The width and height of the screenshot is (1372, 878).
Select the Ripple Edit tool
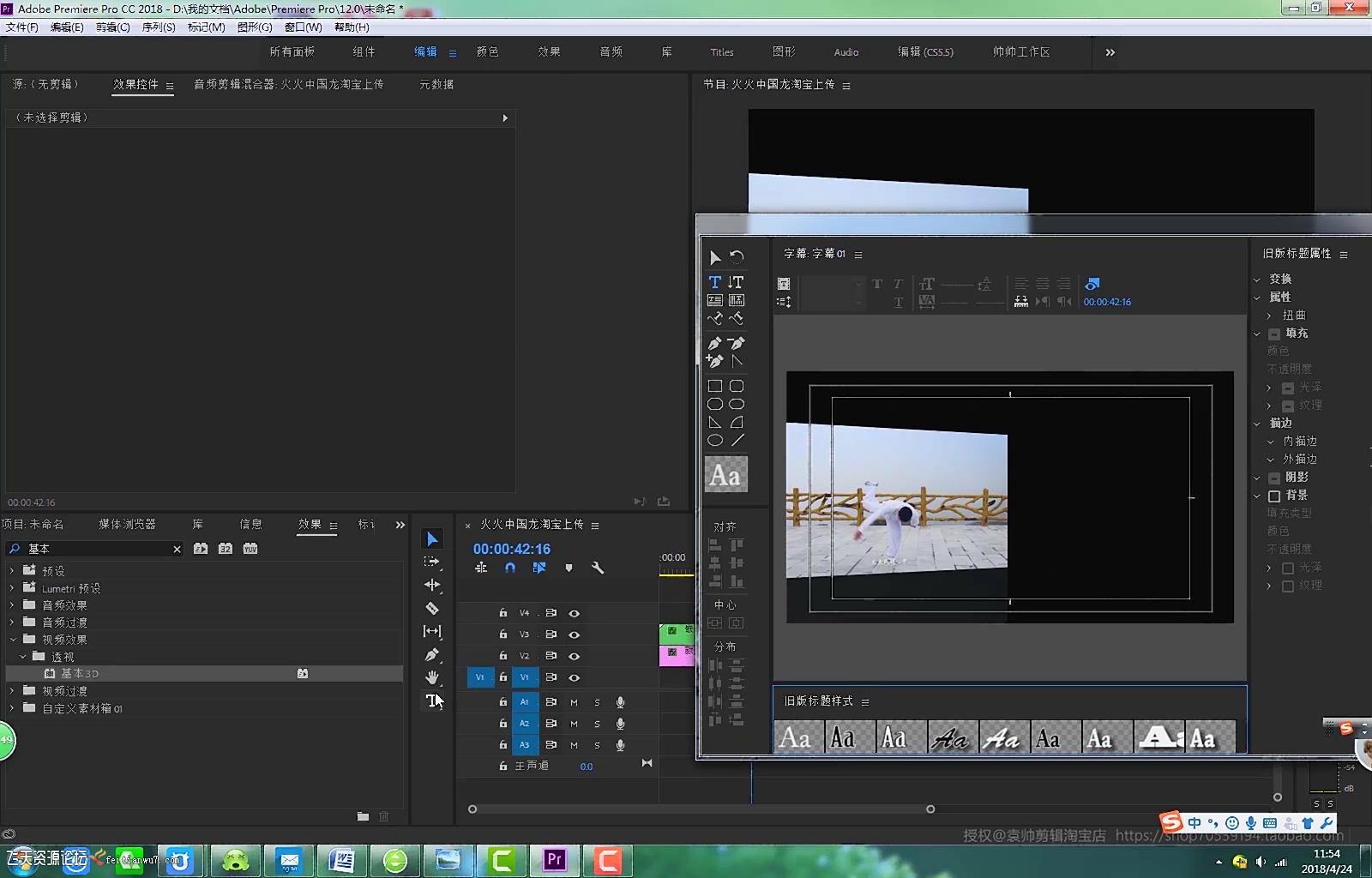[x=432, y=585]
